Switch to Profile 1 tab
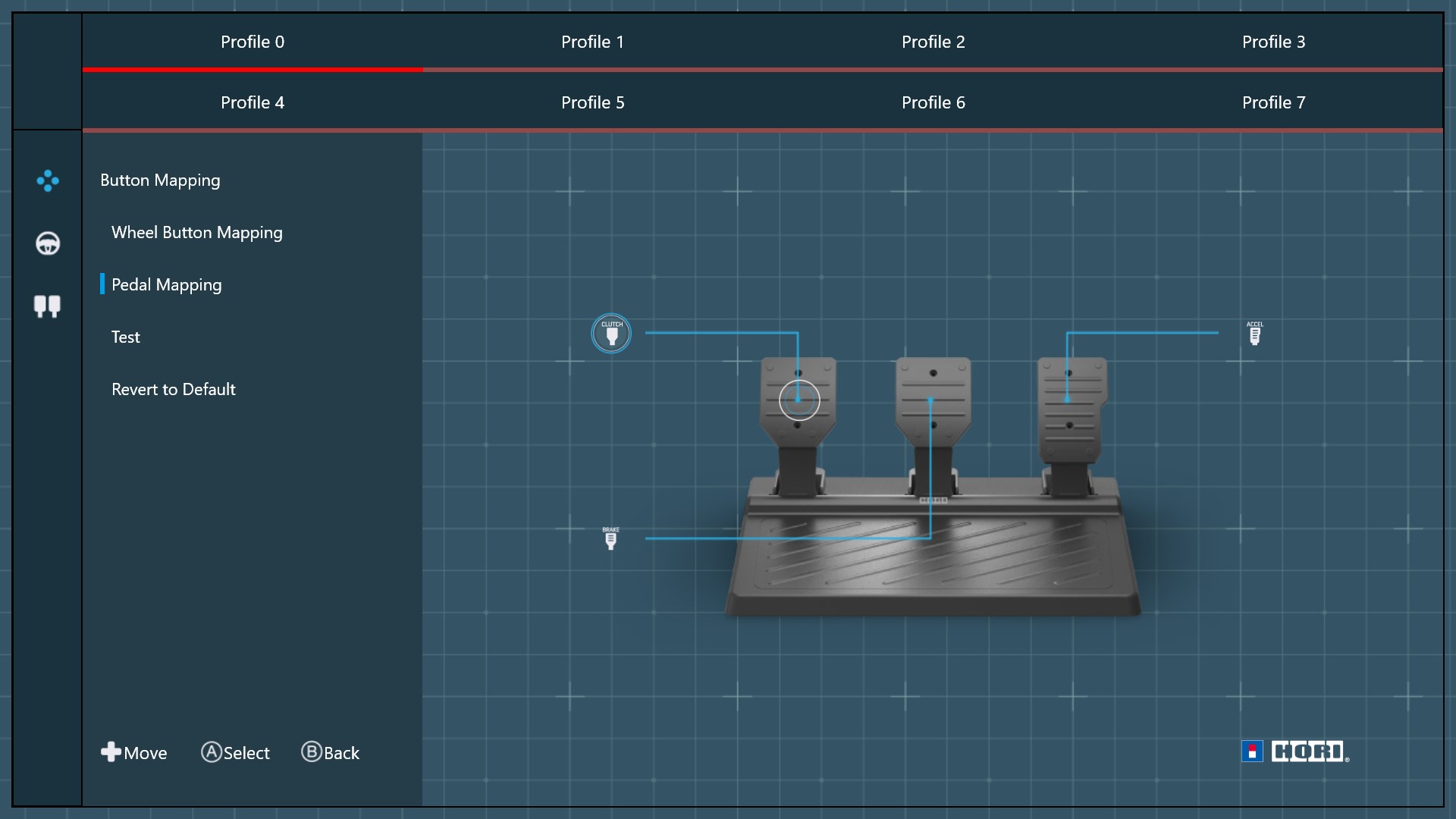1456x819 pixels. (x=592, y=42)
